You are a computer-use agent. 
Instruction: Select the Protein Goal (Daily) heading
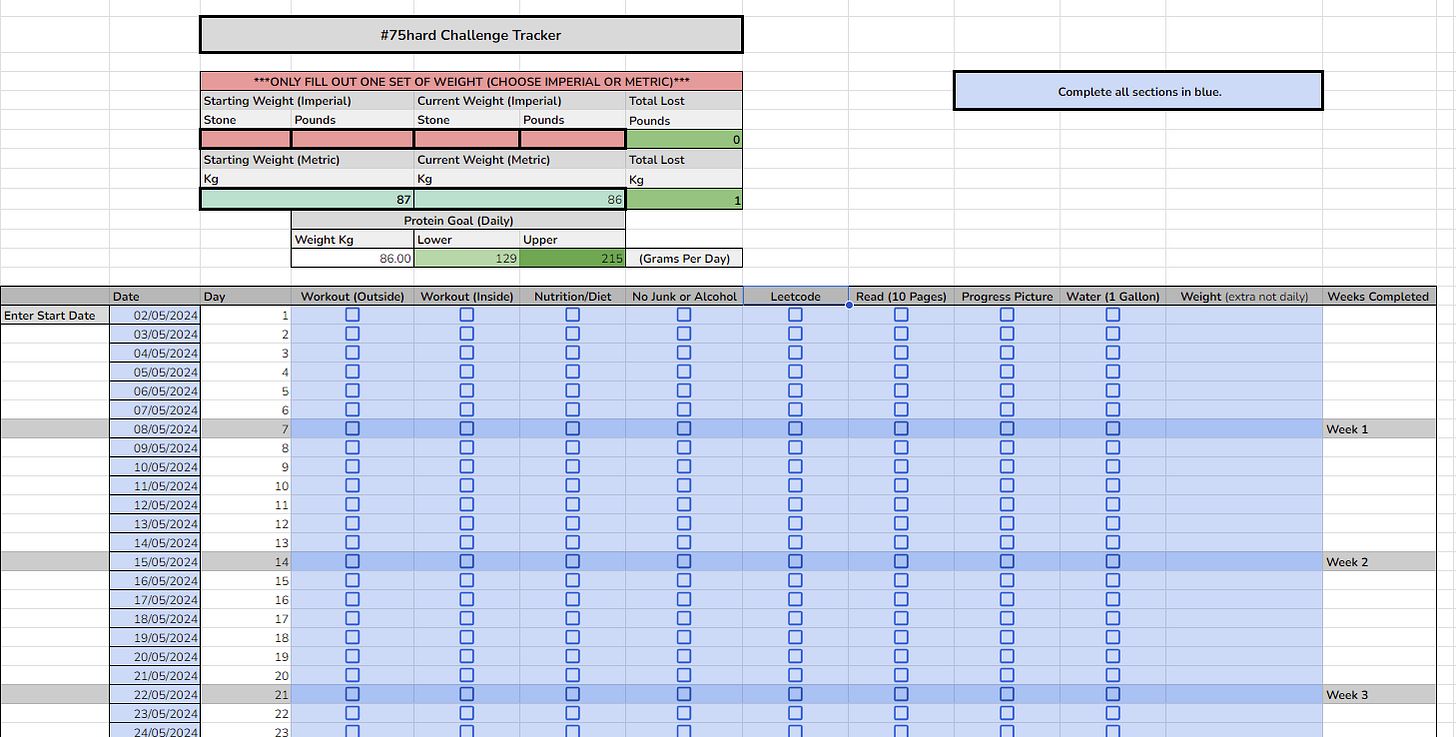(458, 220)
